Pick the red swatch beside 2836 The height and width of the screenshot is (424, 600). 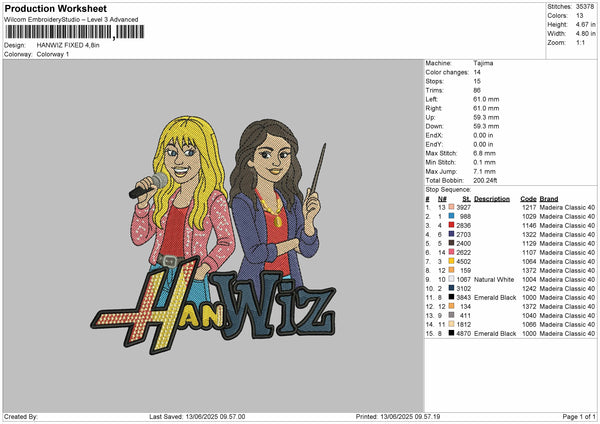tap(451, 225)
